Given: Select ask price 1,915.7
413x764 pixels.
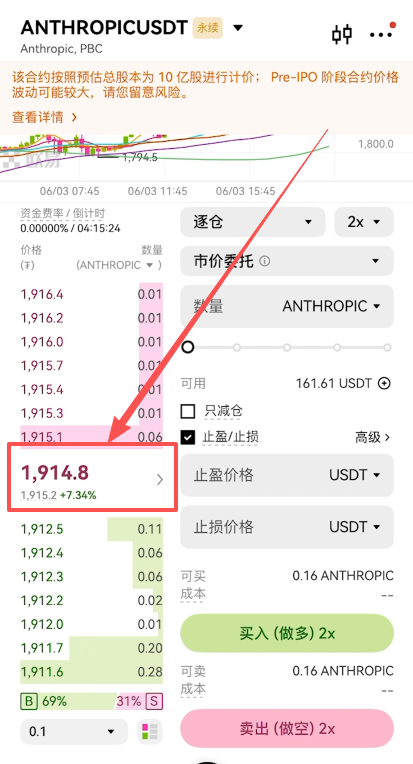Looking at the screenshot, I should coord(42,365).
